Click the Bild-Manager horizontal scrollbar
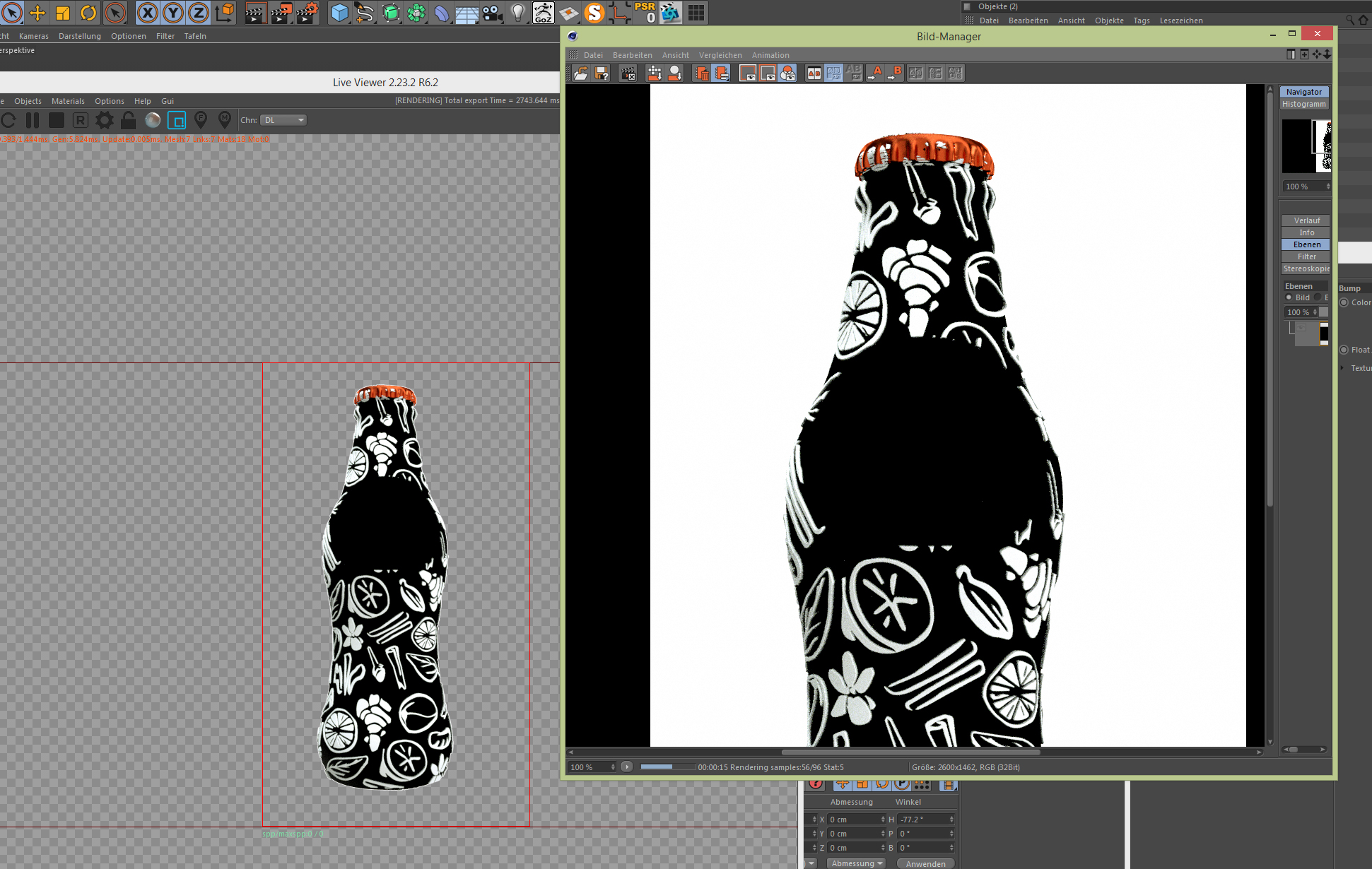 pos(910,752)
